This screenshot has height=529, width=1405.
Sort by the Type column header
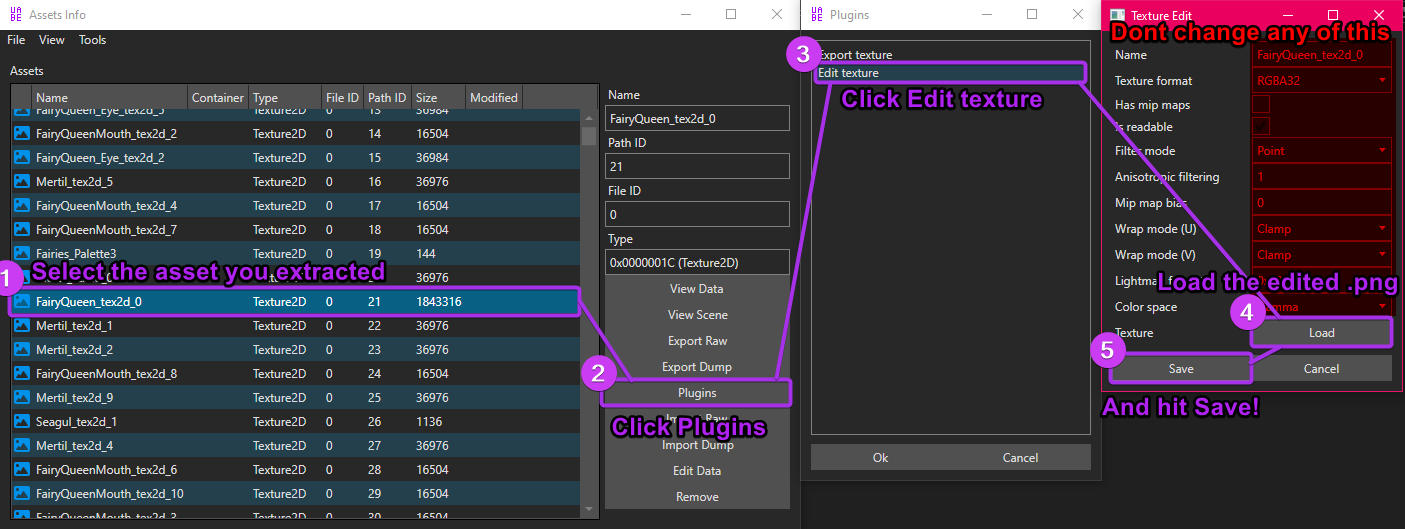pyautogui.click(x=286, y=97)
